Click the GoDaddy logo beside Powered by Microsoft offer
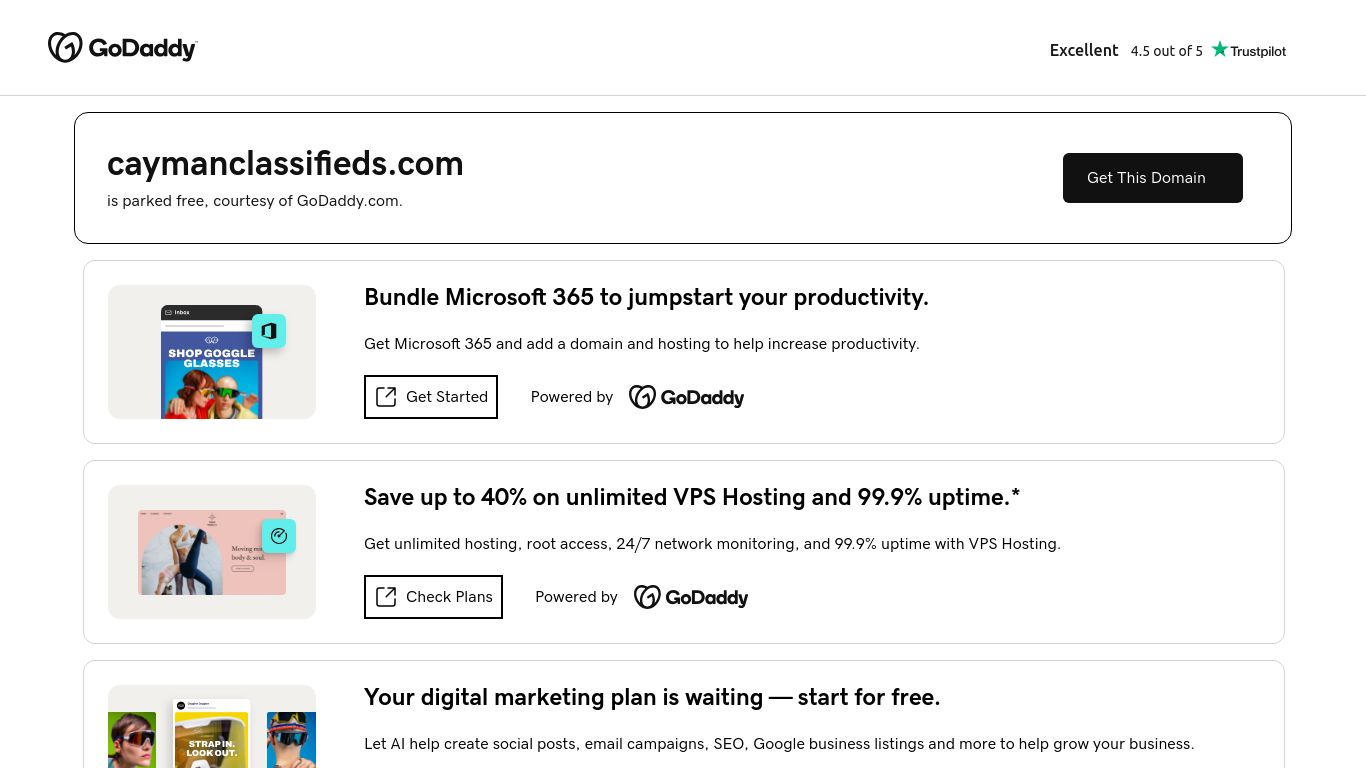 coord(687,397)
